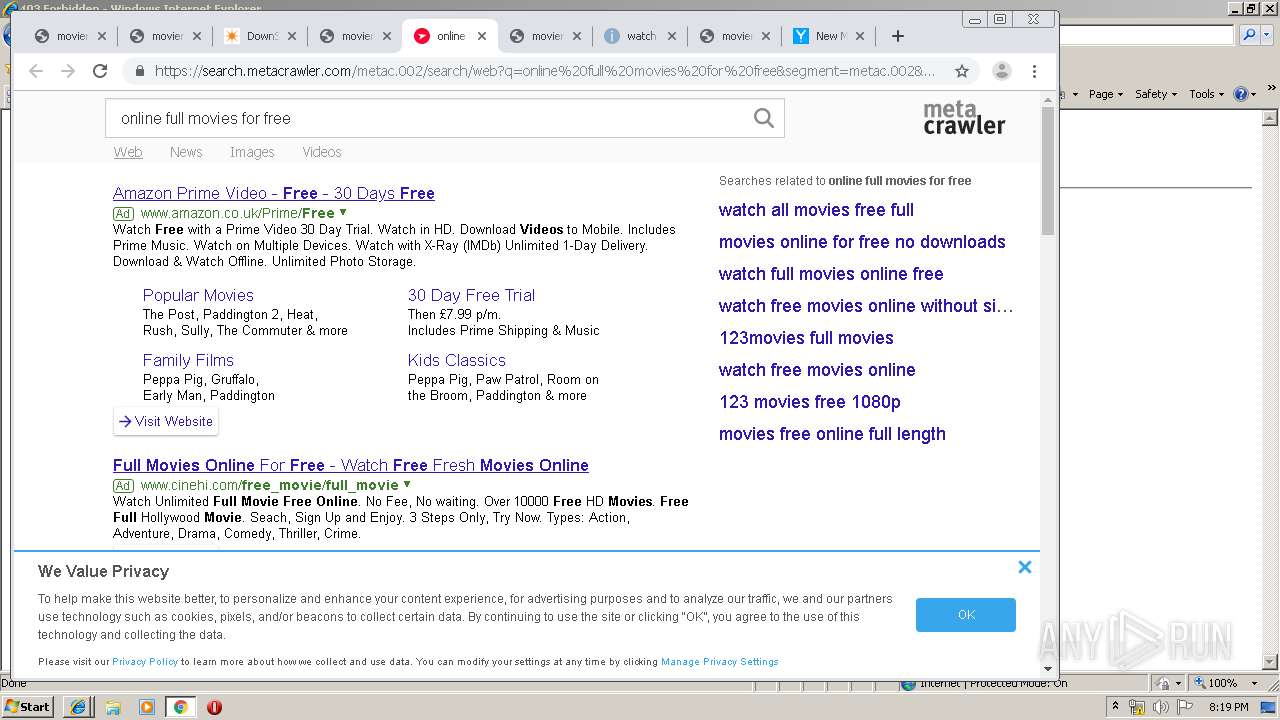
Task: Reload the metacrawler page
Action: click(100, 71)
